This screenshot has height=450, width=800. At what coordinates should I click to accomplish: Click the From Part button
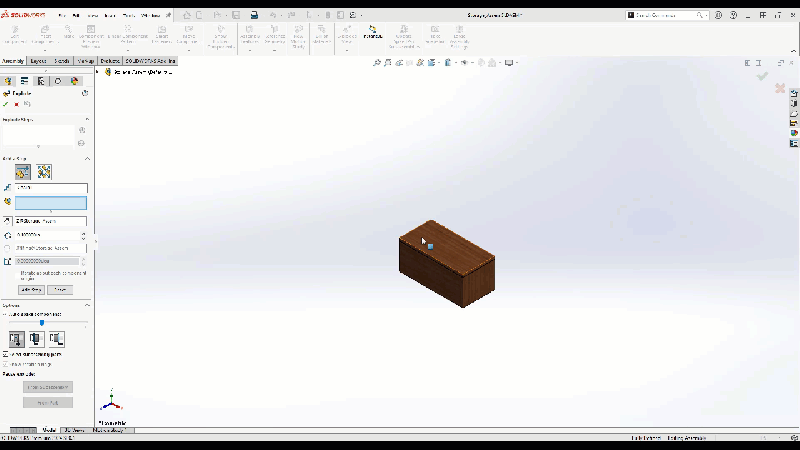[x=48, y=403]
